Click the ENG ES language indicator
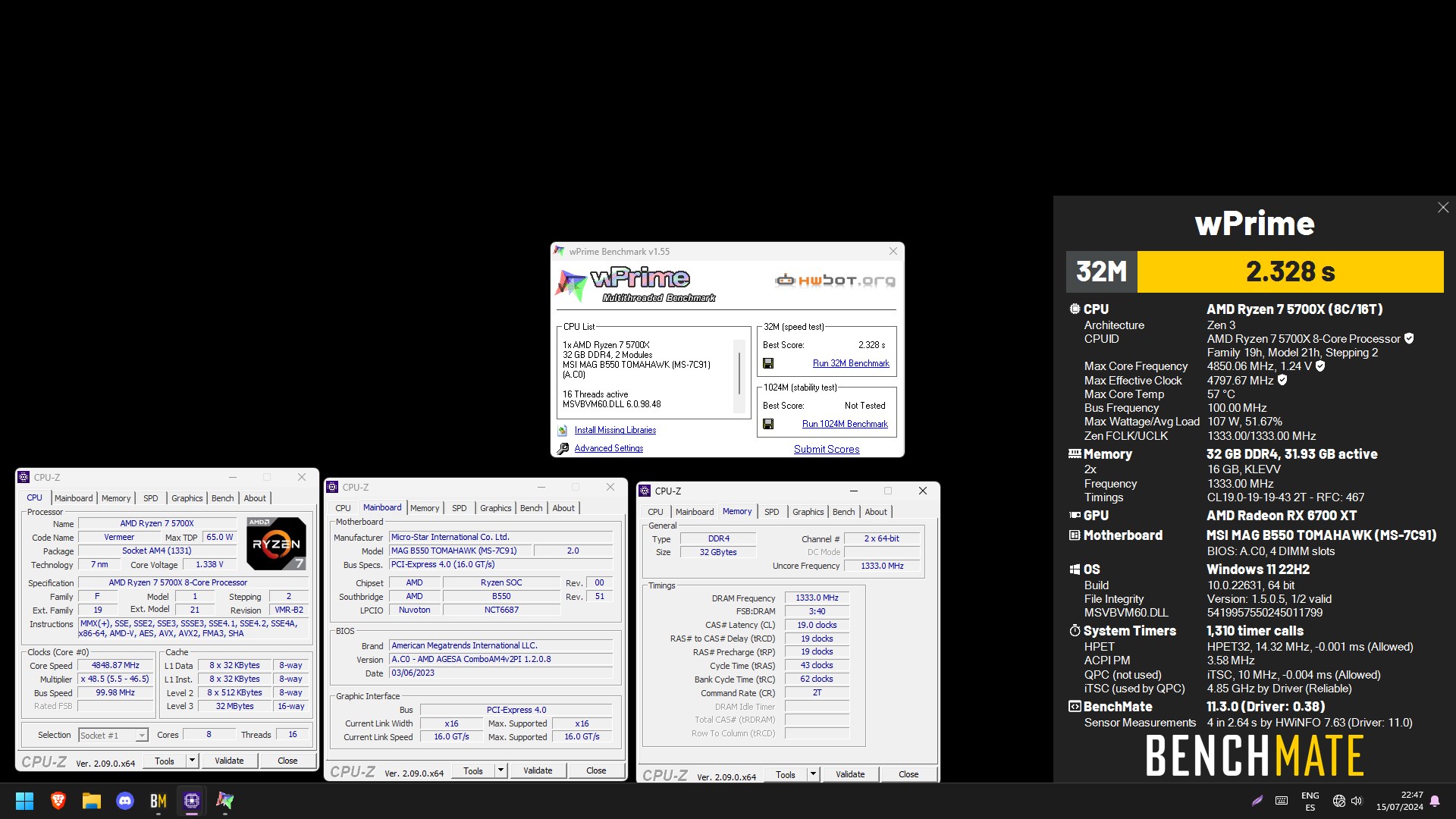Viewport: 1456px width, 819px height. [1310, 802]
